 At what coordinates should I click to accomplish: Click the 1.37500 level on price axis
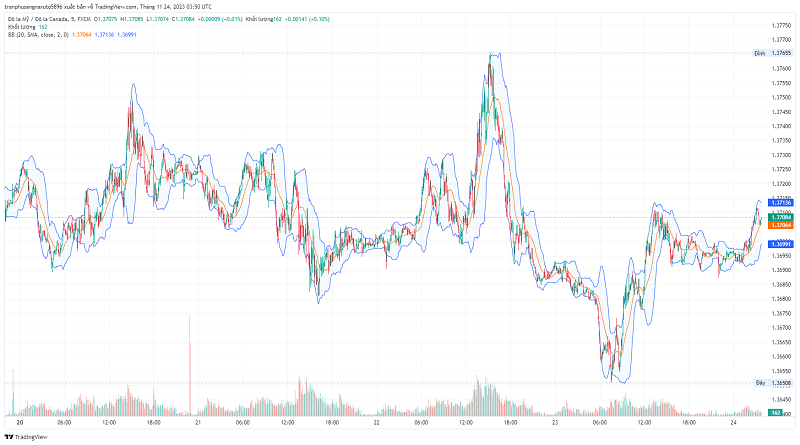point(783,97)
